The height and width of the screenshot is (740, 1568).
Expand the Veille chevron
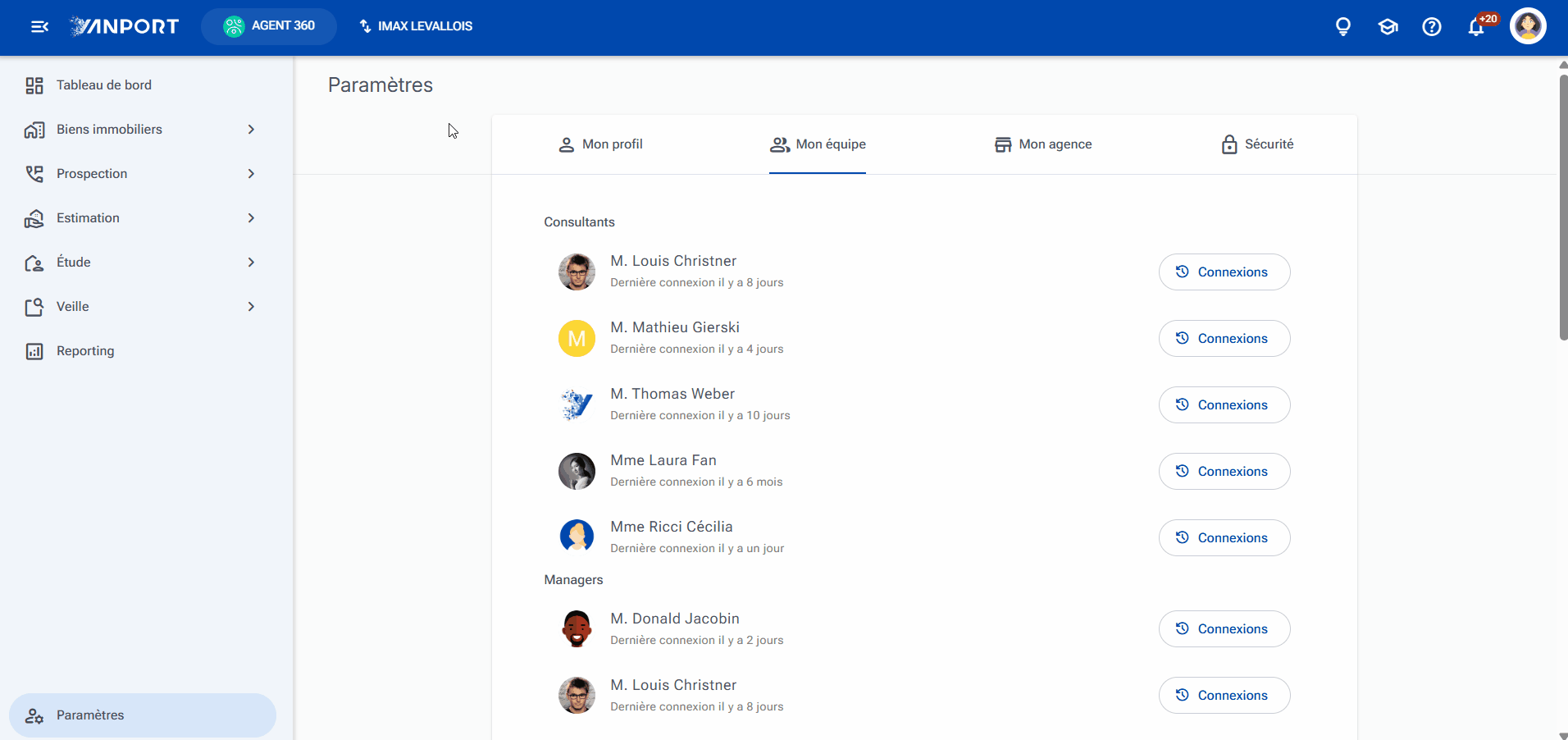[x=251, y=307]
